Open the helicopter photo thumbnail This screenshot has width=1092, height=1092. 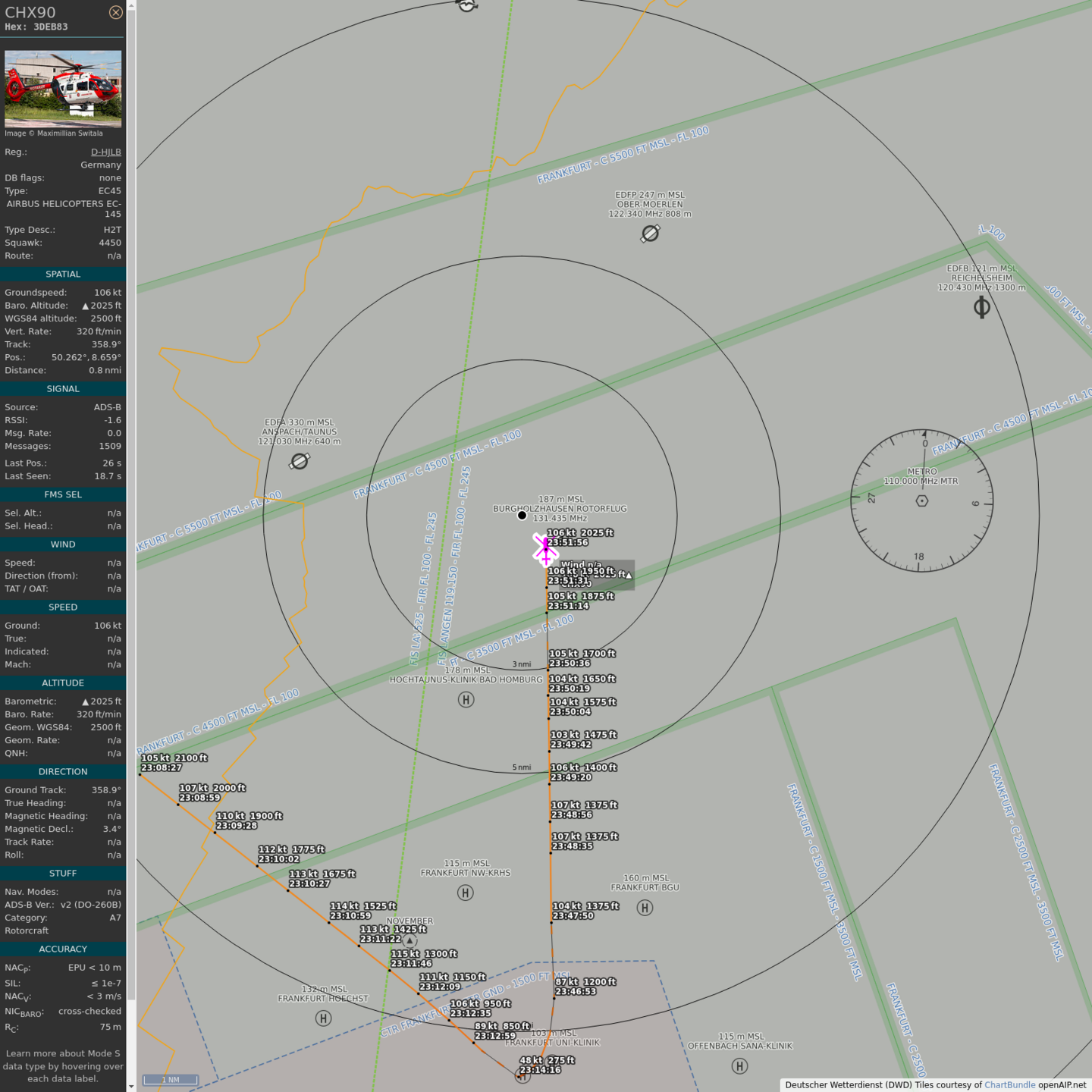click(x=63, y=89)
